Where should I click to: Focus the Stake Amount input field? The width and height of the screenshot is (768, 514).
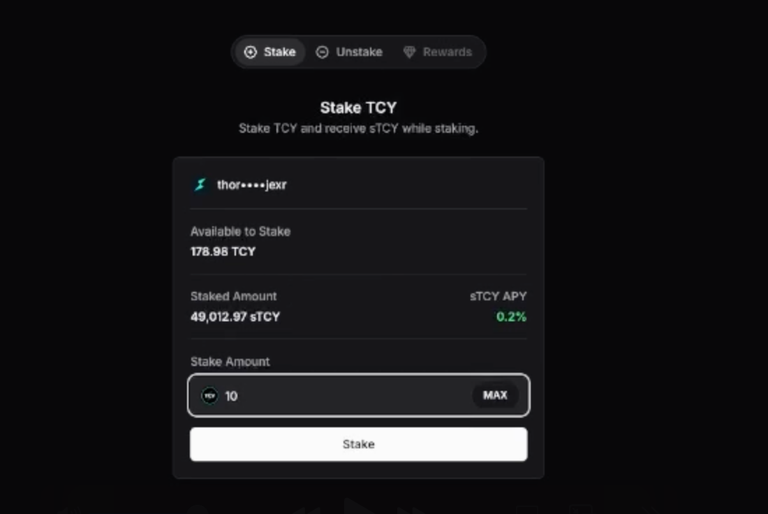359,395
